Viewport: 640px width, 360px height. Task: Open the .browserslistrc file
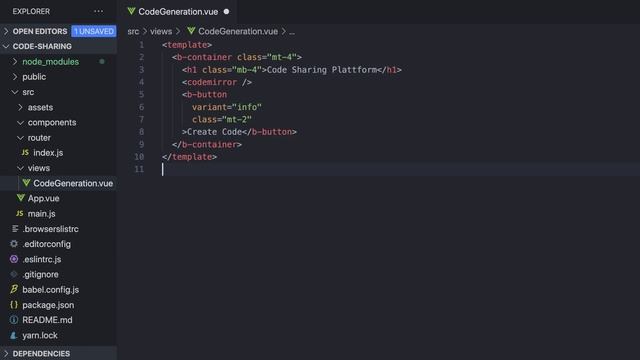(50, 229)
